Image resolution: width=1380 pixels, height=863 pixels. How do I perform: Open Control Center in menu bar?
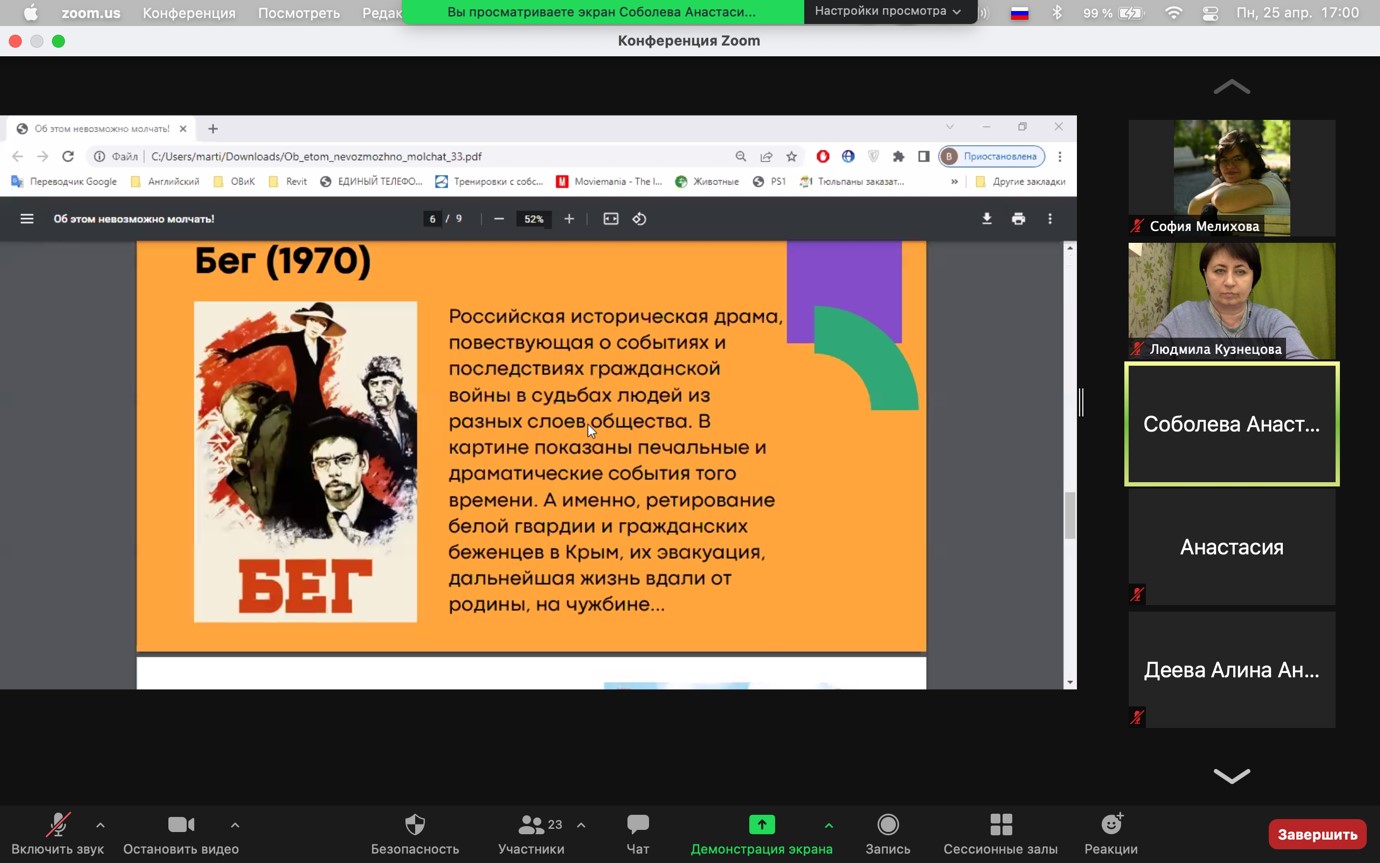tap(1210, 13)
